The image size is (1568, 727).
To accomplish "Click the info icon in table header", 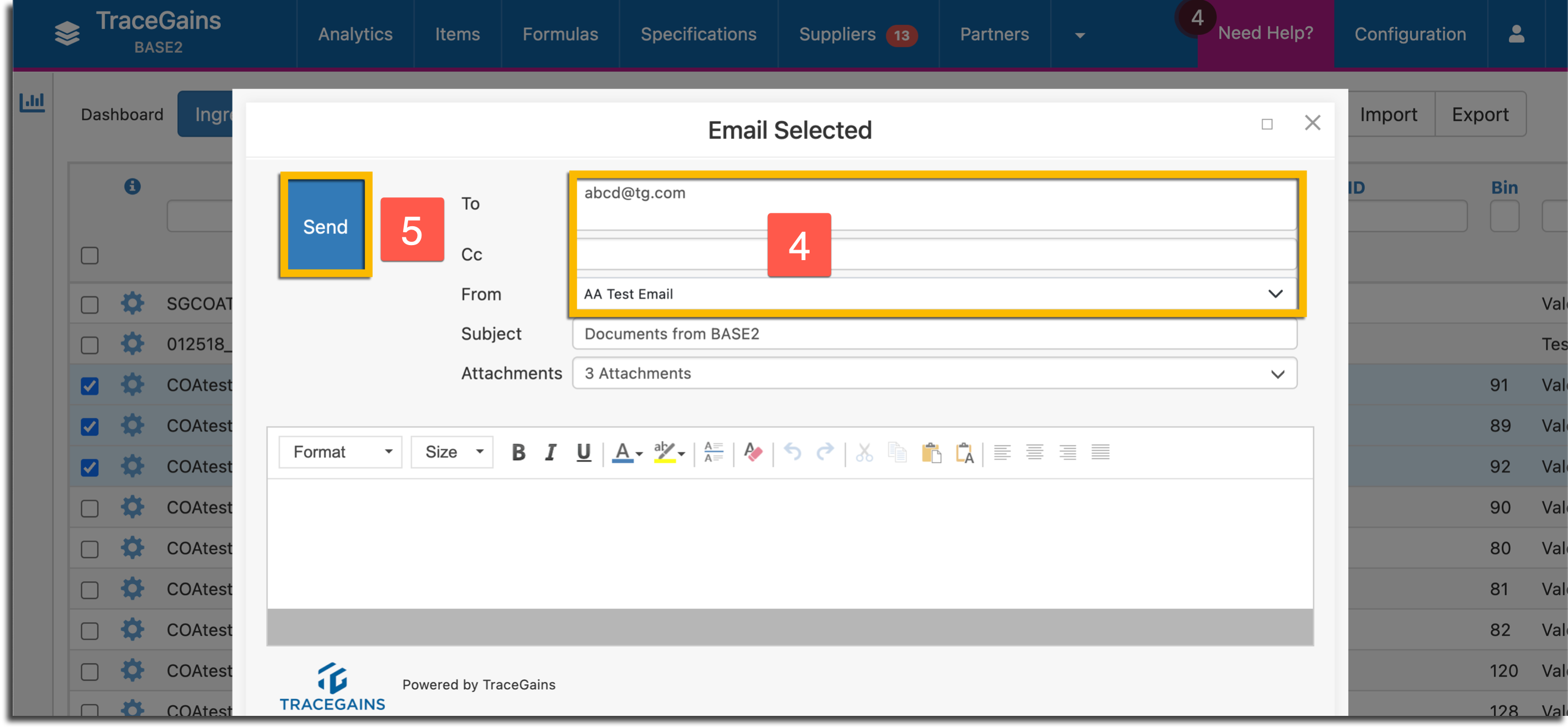I will pos(132,186).
